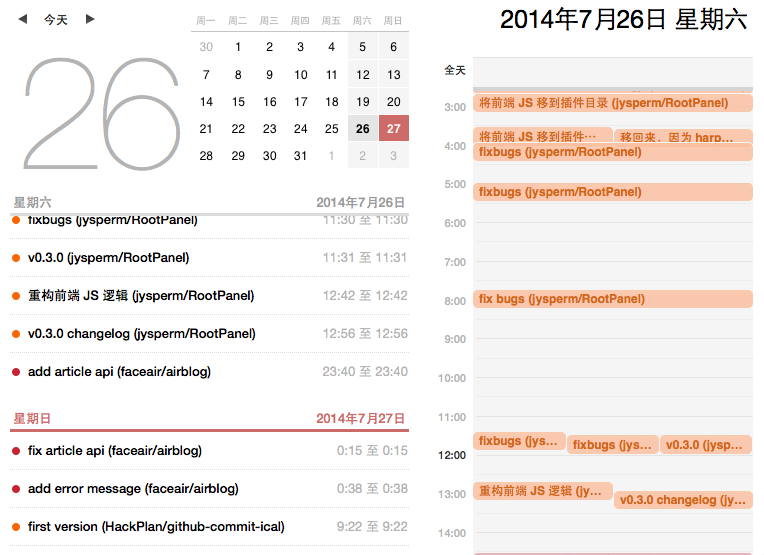Jump to today with 今天 button
This screenshot has height=555, width=764.
coord(56,19)
